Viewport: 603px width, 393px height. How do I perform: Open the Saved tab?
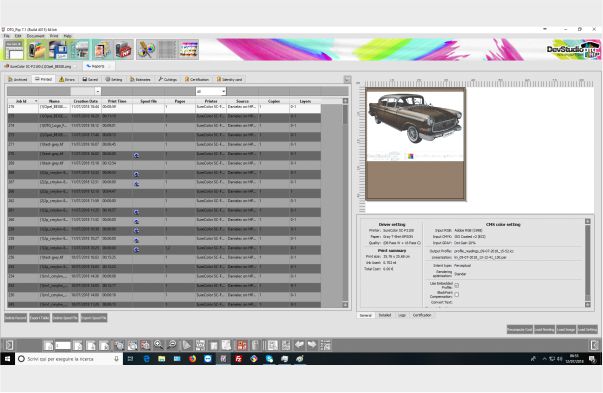pos(90,79)
